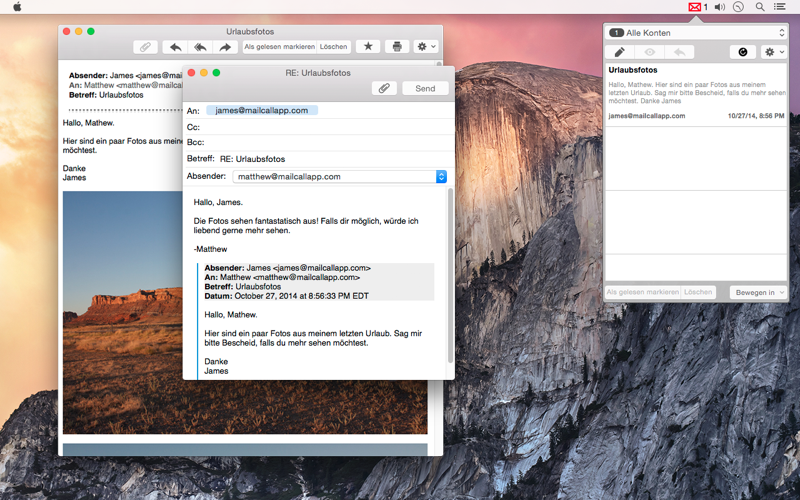Print the Urlaubsfotos email
The width and height of the screenshot is (800, 500).
click(397, 46)
